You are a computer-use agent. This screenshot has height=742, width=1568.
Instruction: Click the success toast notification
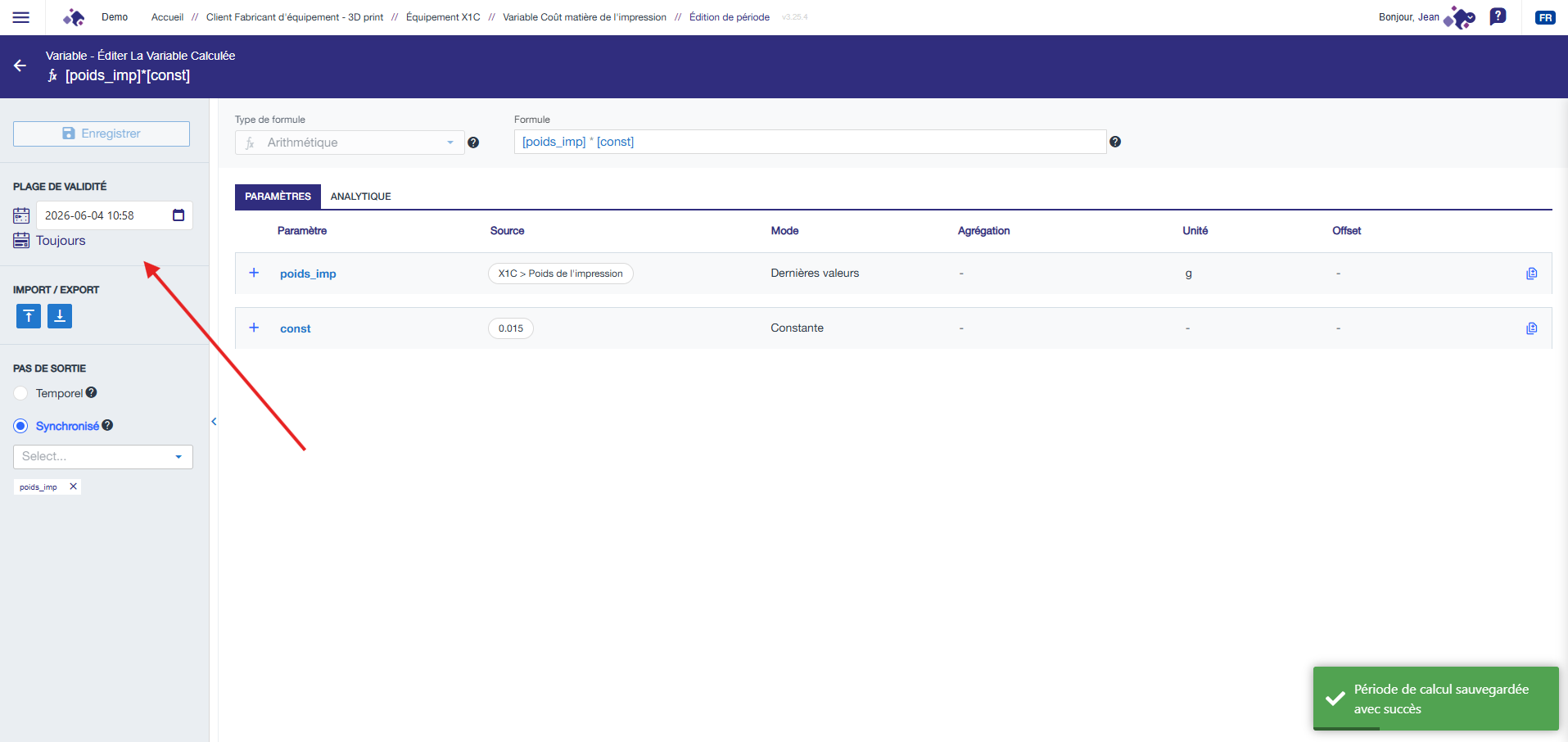coord(1436,699)
